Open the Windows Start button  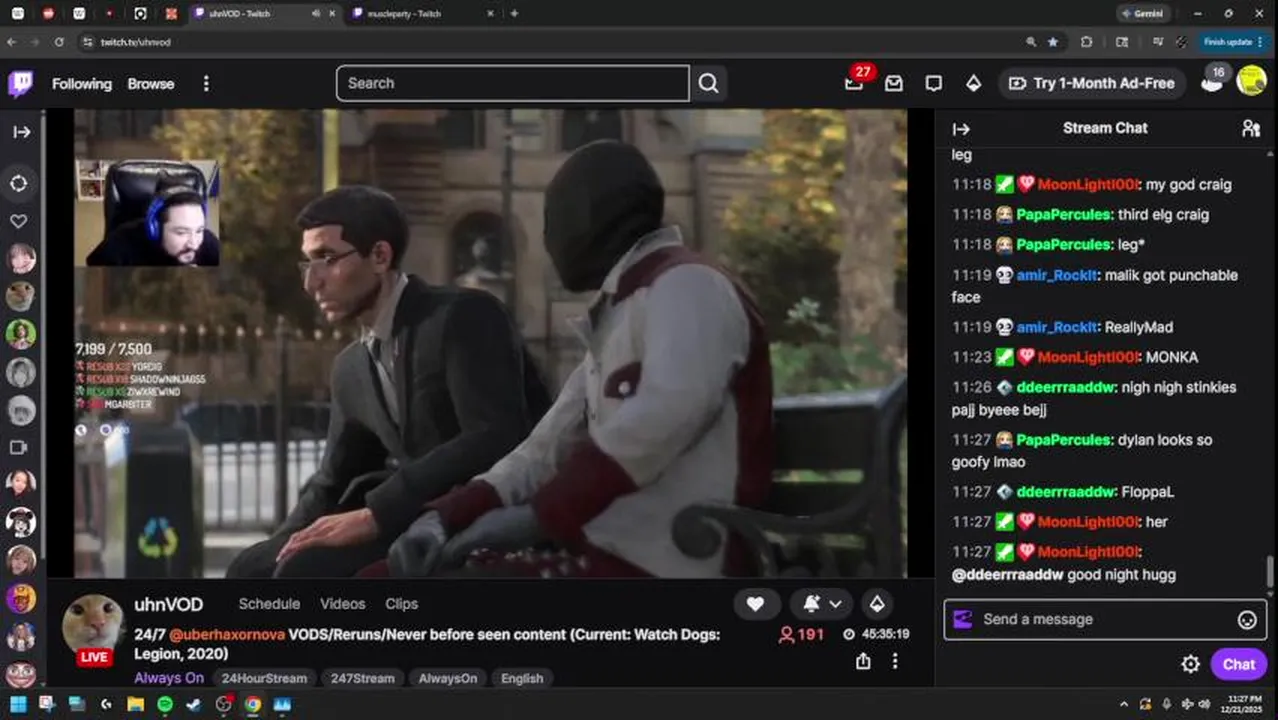coord(18,704)
